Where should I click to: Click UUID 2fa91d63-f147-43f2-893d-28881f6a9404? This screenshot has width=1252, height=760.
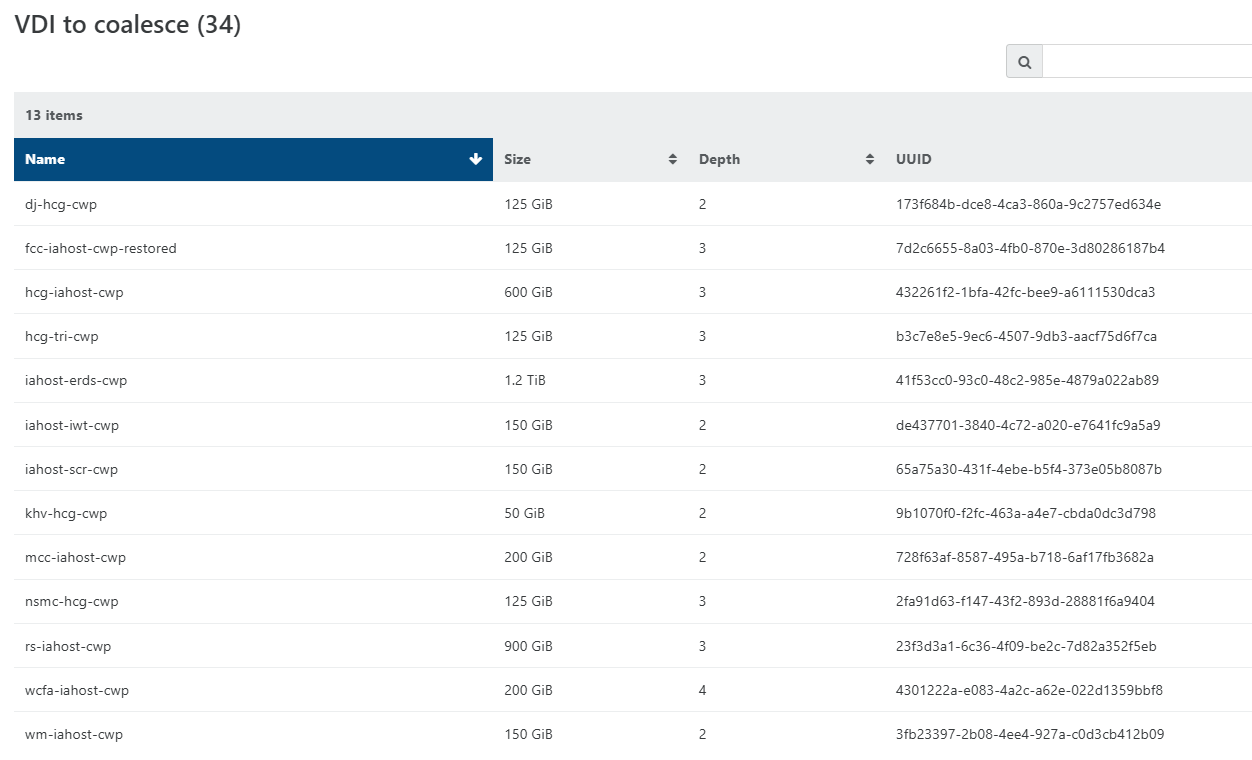1025,601
